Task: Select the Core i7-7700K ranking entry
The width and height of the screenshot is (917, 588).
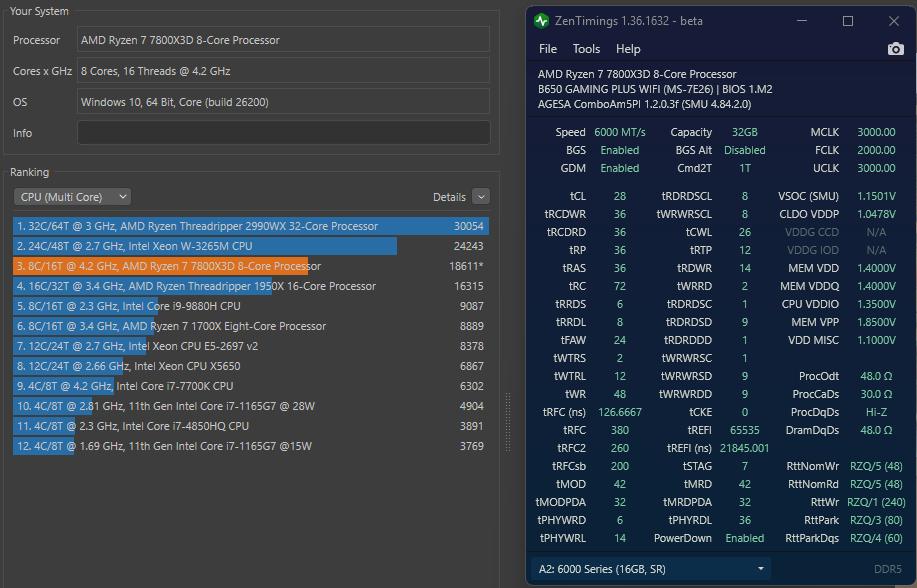Action: (x=250, y=386)
